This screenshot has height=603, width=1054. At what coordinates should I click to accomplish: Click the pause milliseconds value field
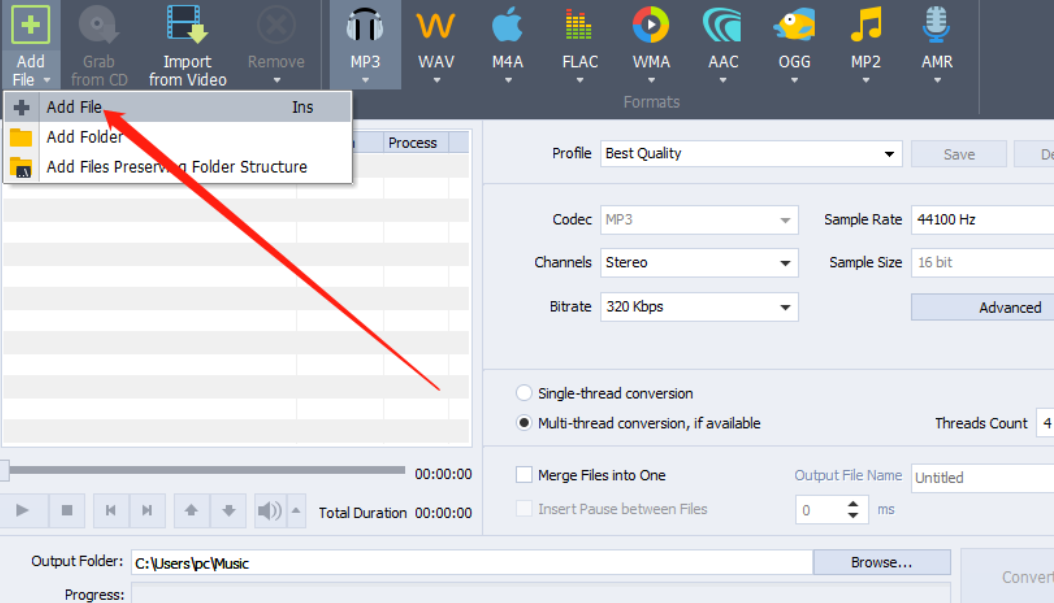click(819, 510)
